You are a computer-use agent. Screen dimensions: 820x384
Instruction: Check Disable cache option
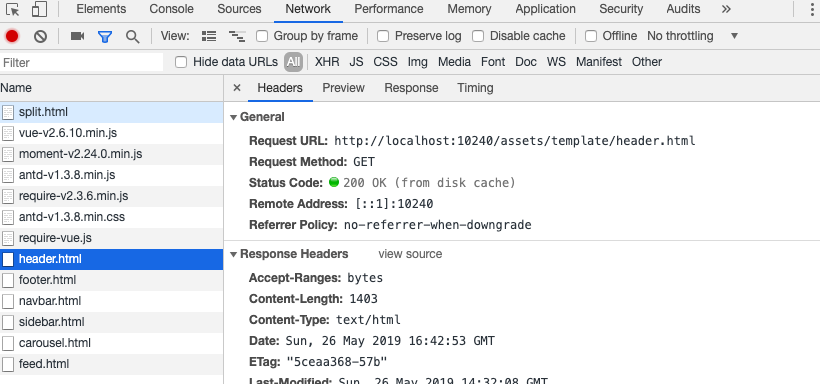click(478, 36)
